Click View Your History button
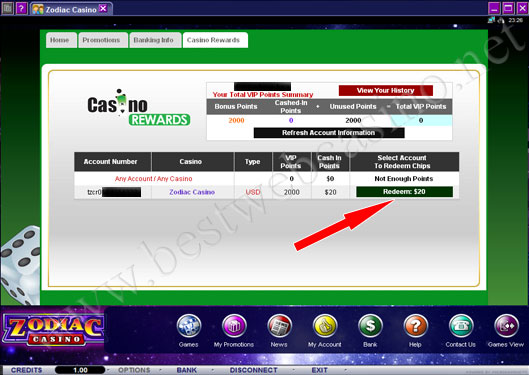The width and height of the screenshot is (529, 375). pos(386,90)
